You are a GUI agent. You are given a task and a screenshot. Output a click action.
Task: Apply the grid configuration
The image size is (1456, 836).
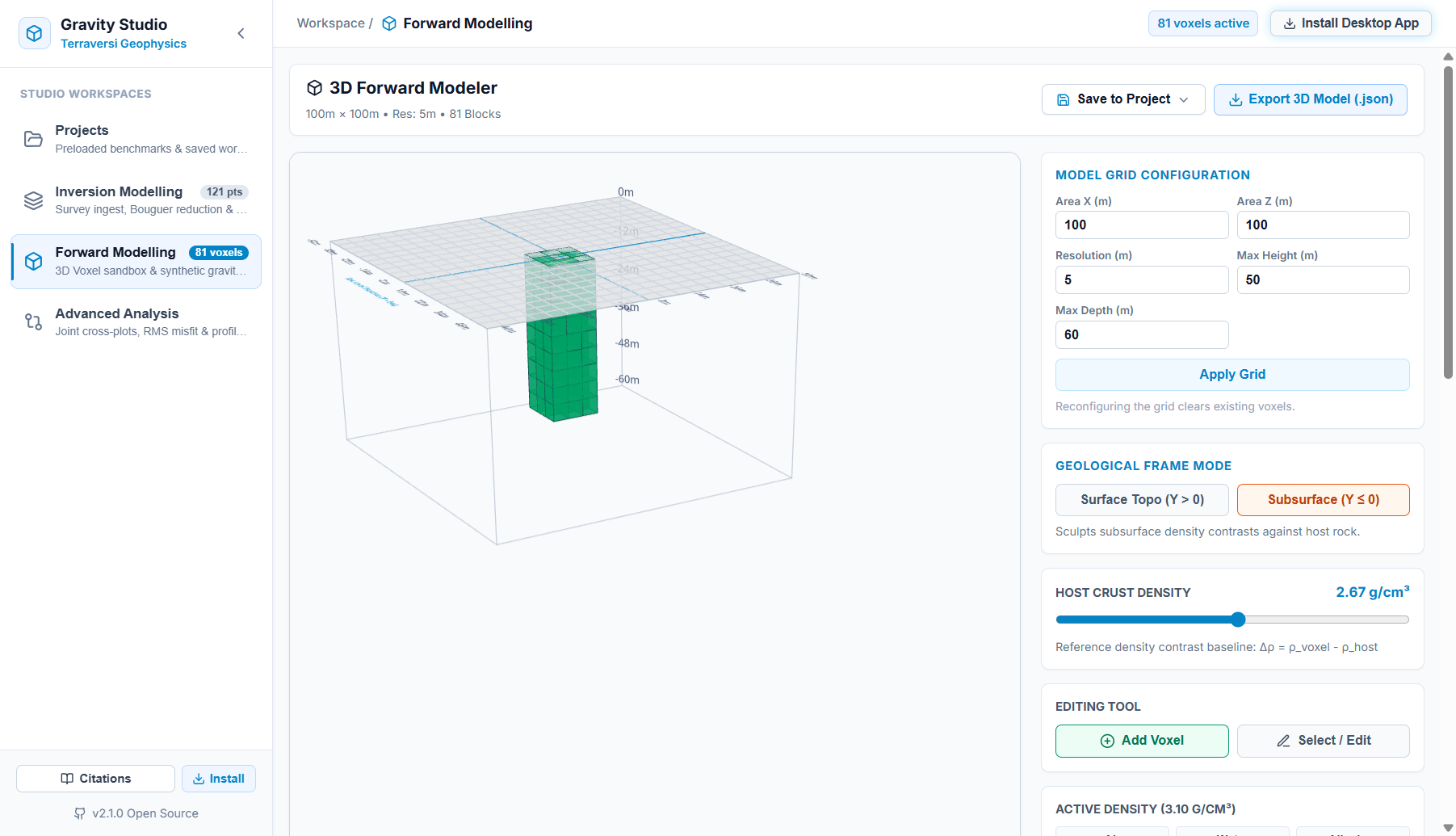1232,375
